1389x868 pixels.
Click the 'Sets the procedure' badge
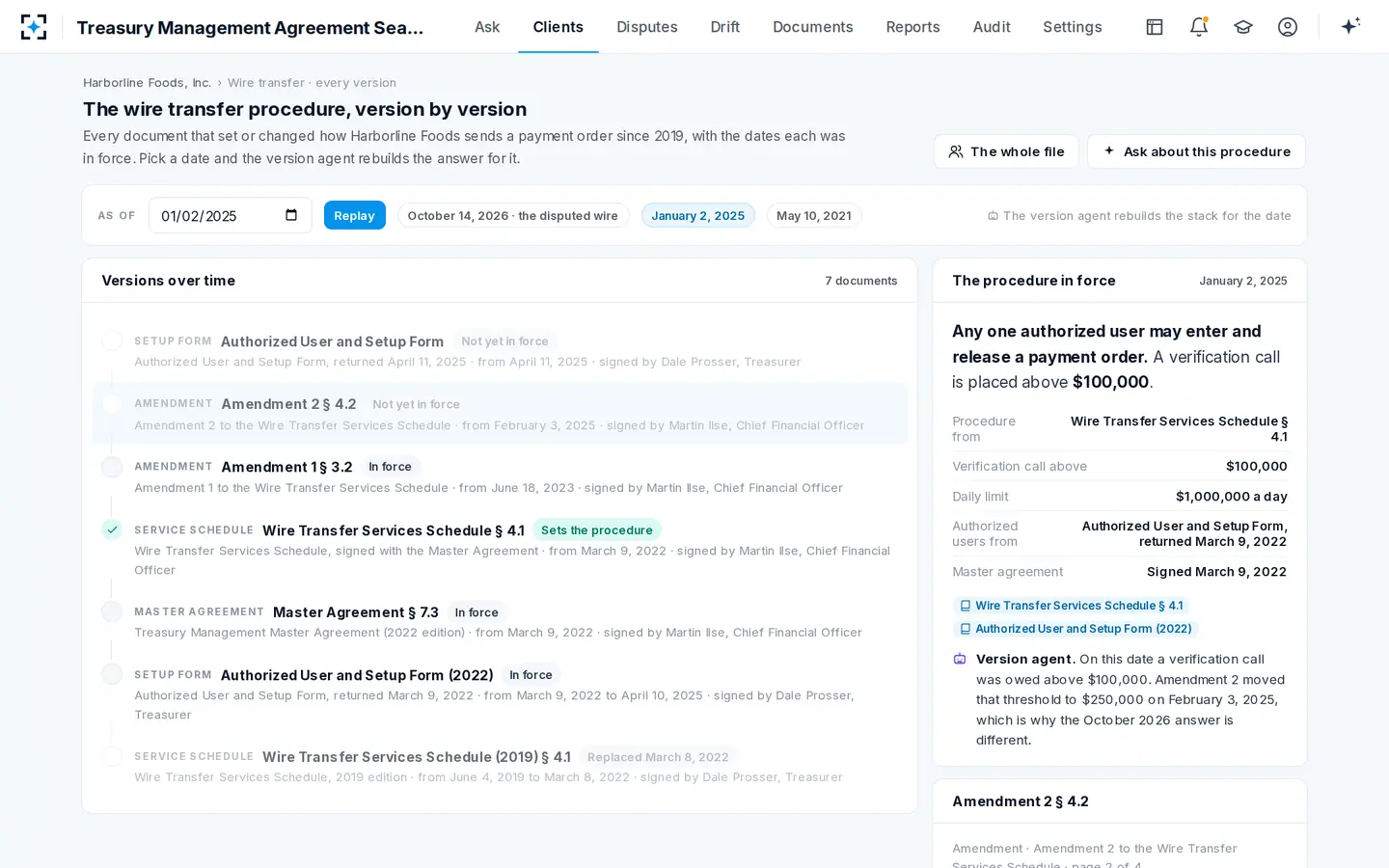click(597, 530)
